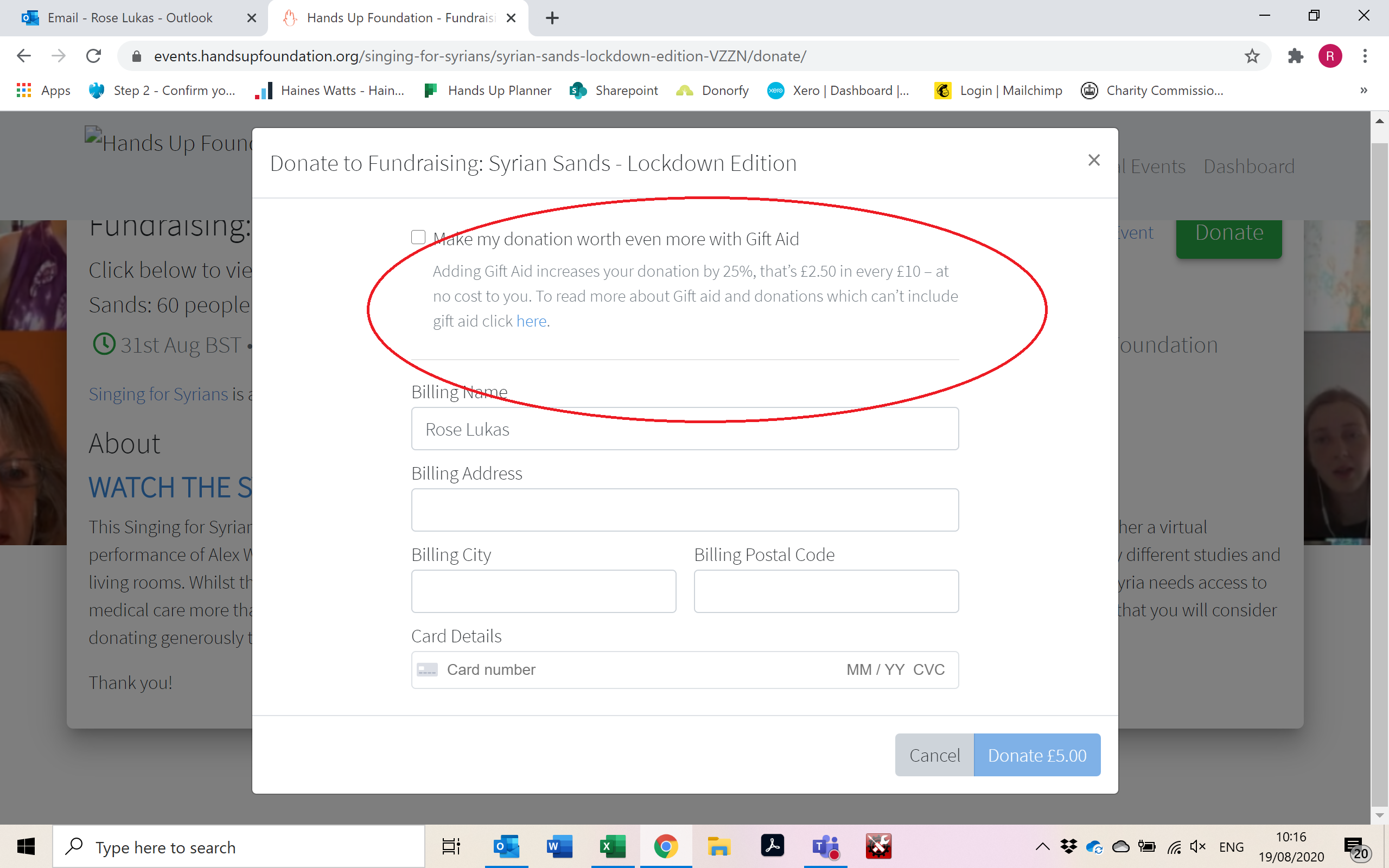This screenshot has height=868, width=1389.
Task: Open a new browser tab
Action: 552,18
